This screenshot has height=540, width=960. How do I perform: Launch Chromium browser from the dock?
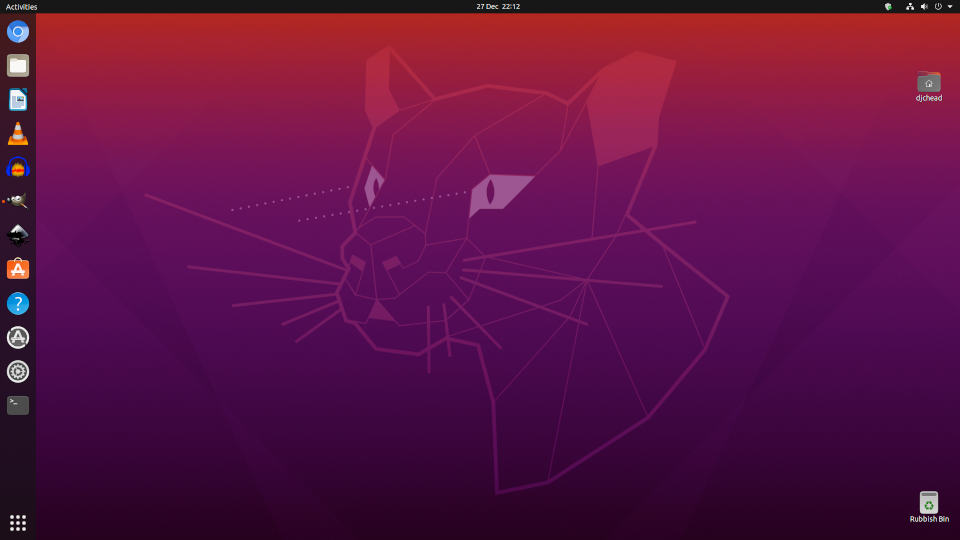pyautogui.click(x=18, y=32)
